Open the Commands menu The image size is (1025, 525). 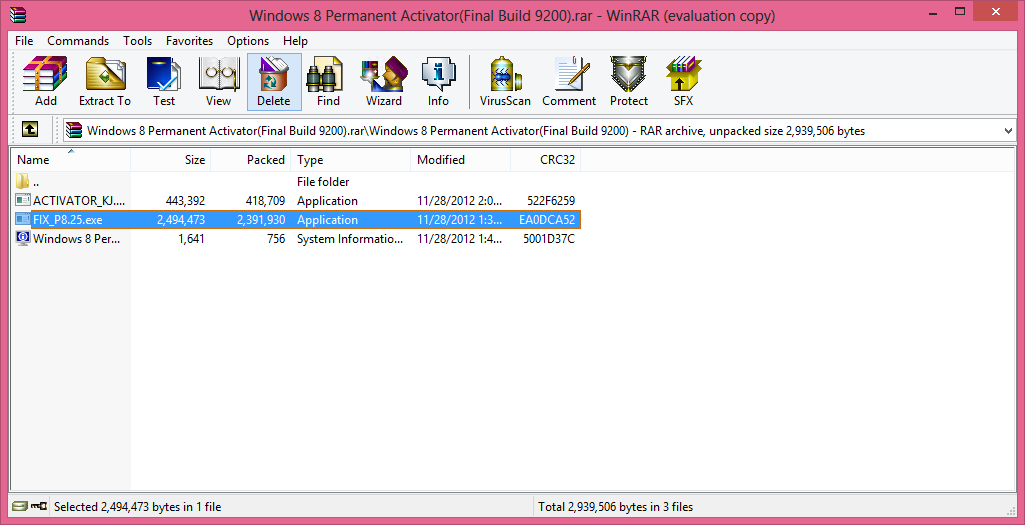coord(78,41)
